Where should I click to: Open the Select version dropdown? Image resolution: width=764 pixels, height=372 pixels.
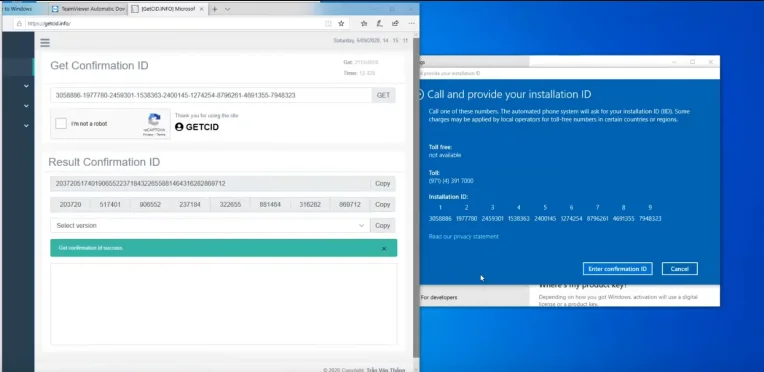pyautogui.click(x=210, y=226)
